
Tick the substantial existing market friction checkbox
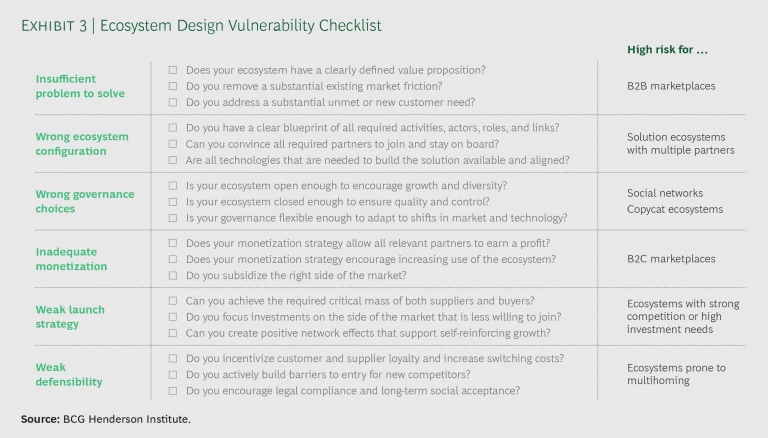click(173, 86)
